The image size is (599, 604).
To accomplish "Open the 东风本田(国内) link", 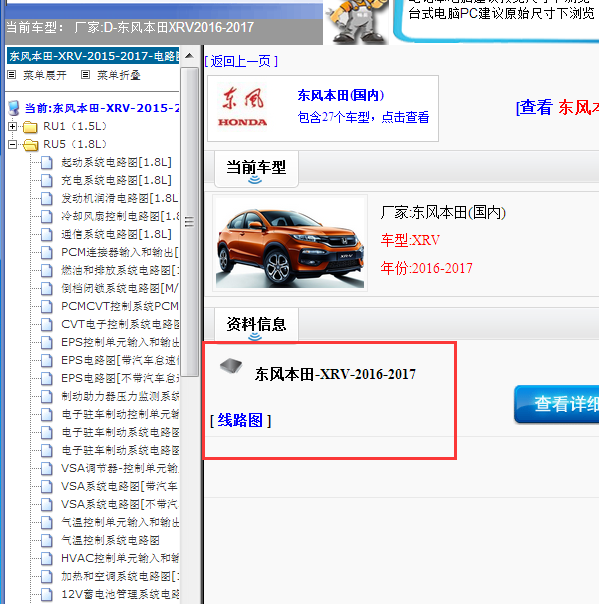I will 341,95.
